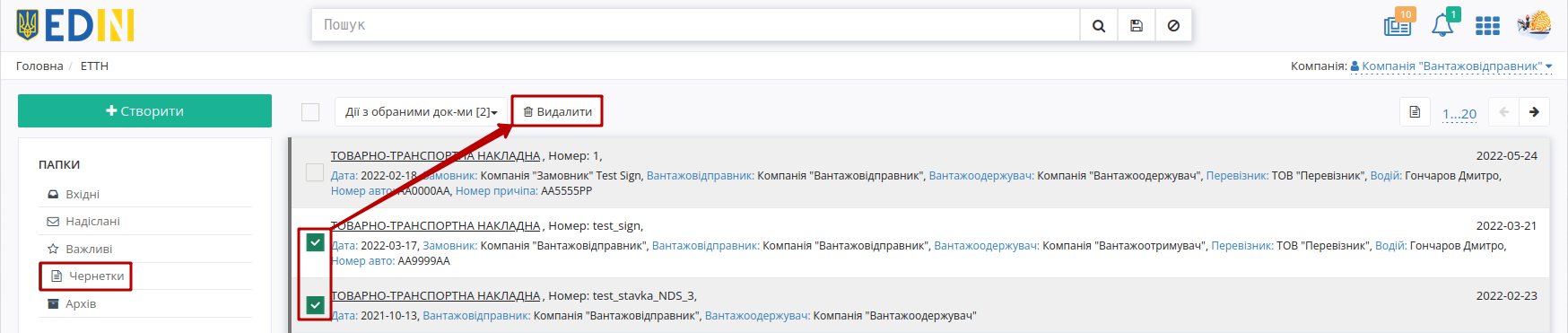Go to the previous page arrow
This screenshot has width=1568, height=333.
click(1504, 112)
